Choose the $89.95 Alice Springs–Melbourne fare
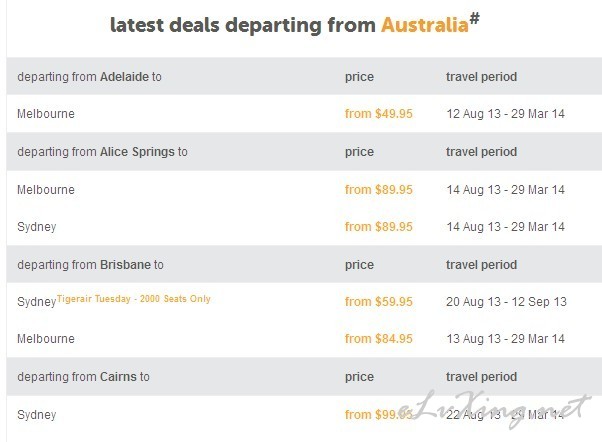 coord(379,190)
